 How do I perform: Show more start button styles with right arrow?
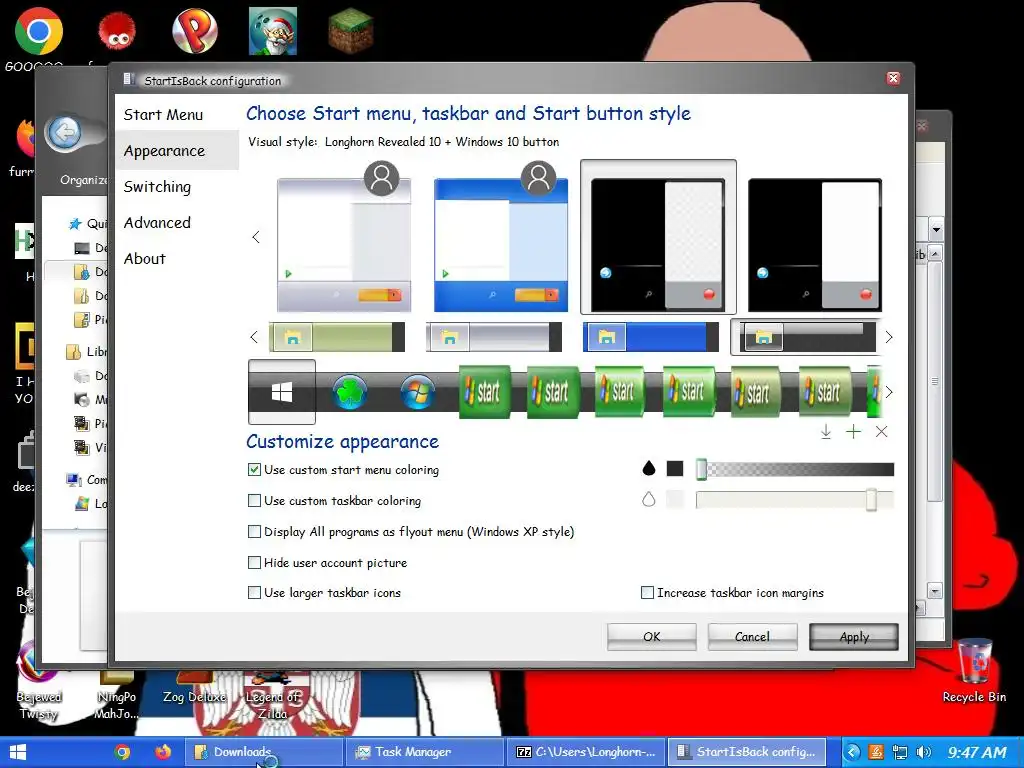click(x=888, y=392)
